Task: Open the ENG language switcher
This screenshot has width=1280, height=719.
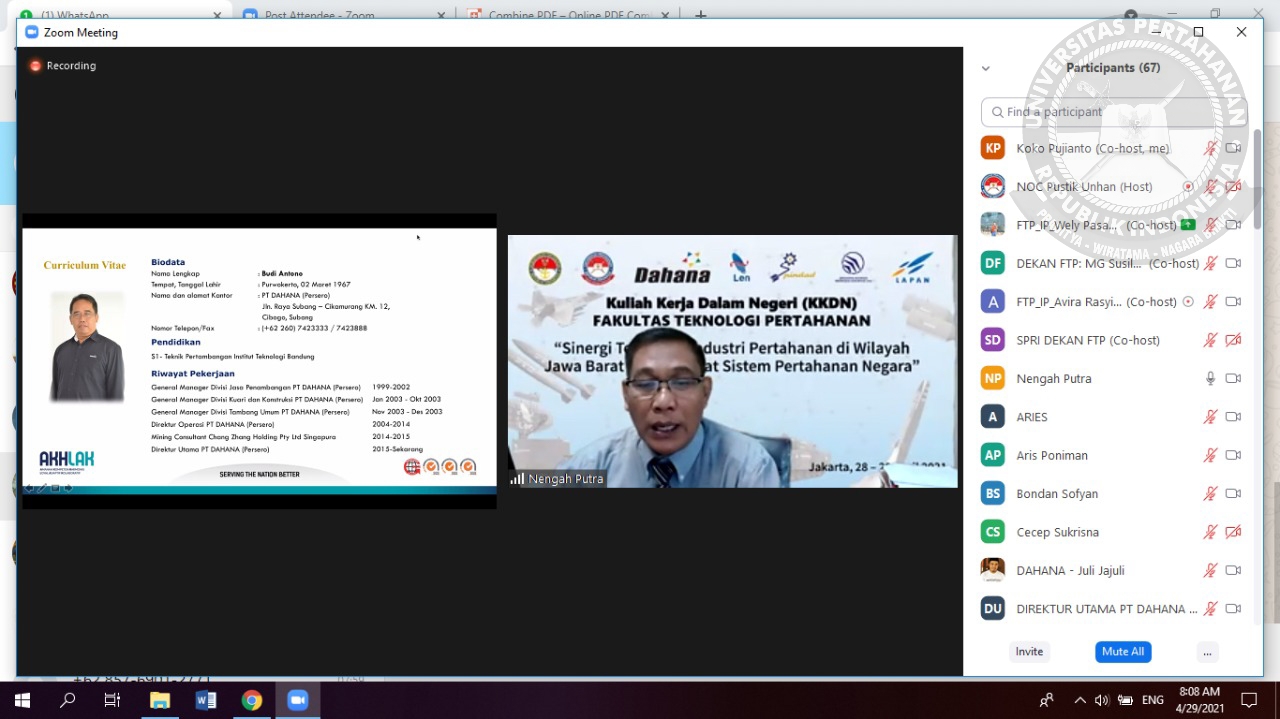Action: click(1153, 700)
